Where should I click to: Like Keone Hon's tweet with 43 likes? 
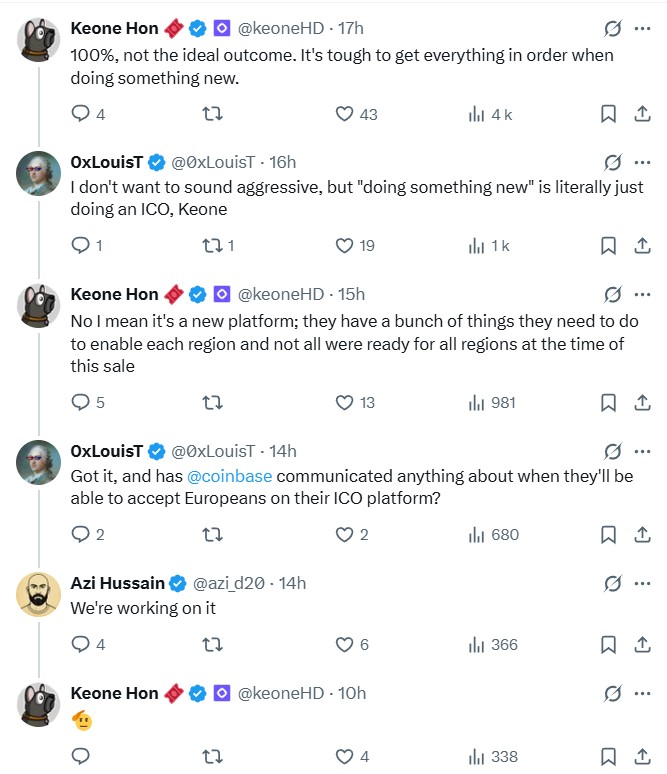pos(345,114)
